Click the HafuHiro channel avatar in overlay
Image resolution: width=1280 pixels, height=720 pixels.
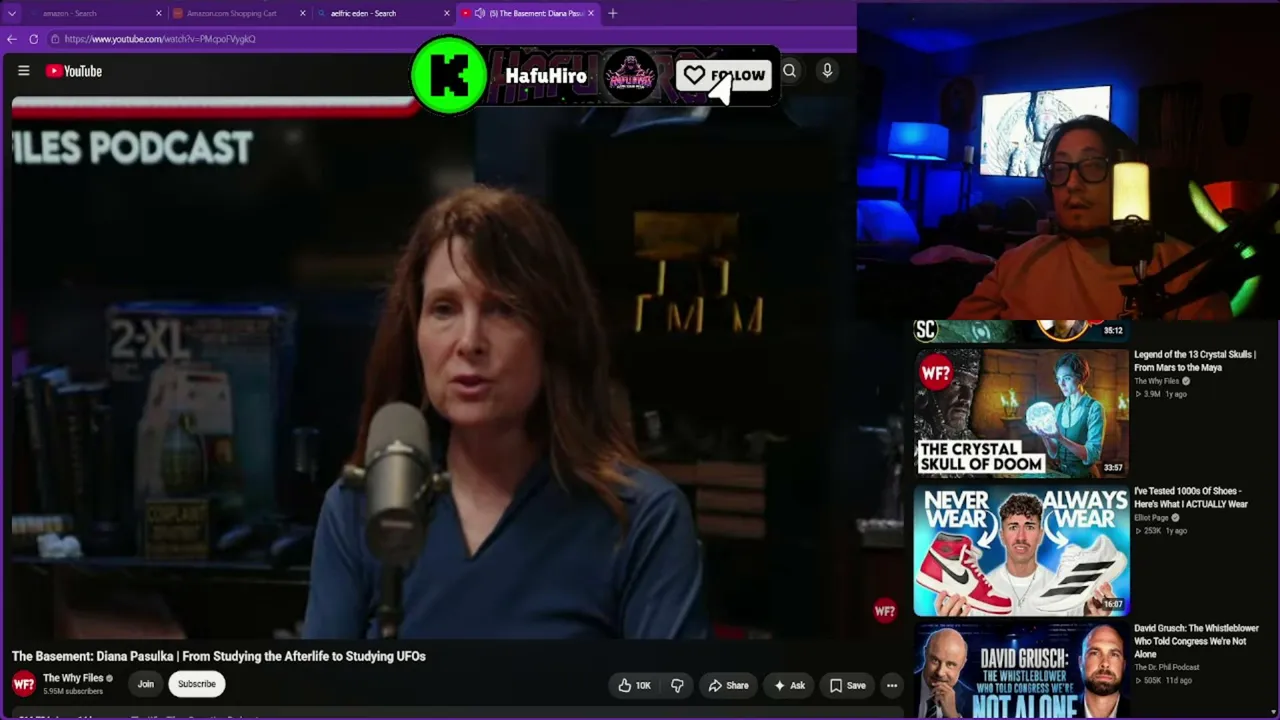click(x=631, y=75)
